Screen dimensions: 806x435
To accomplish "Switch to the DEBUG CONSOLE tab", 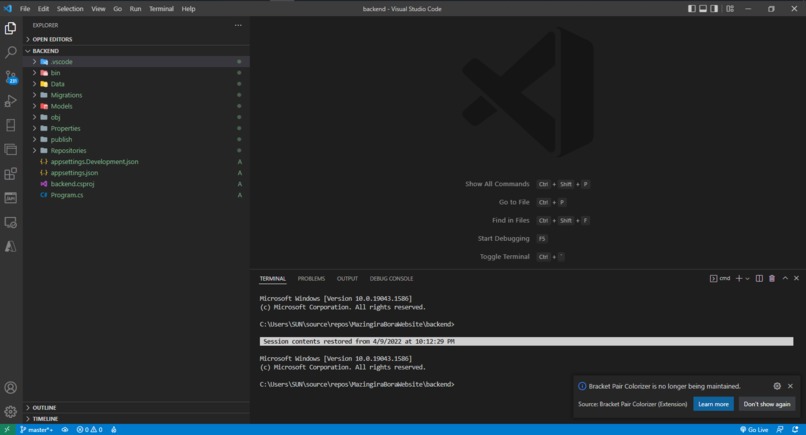I will [x=391, y=279].
